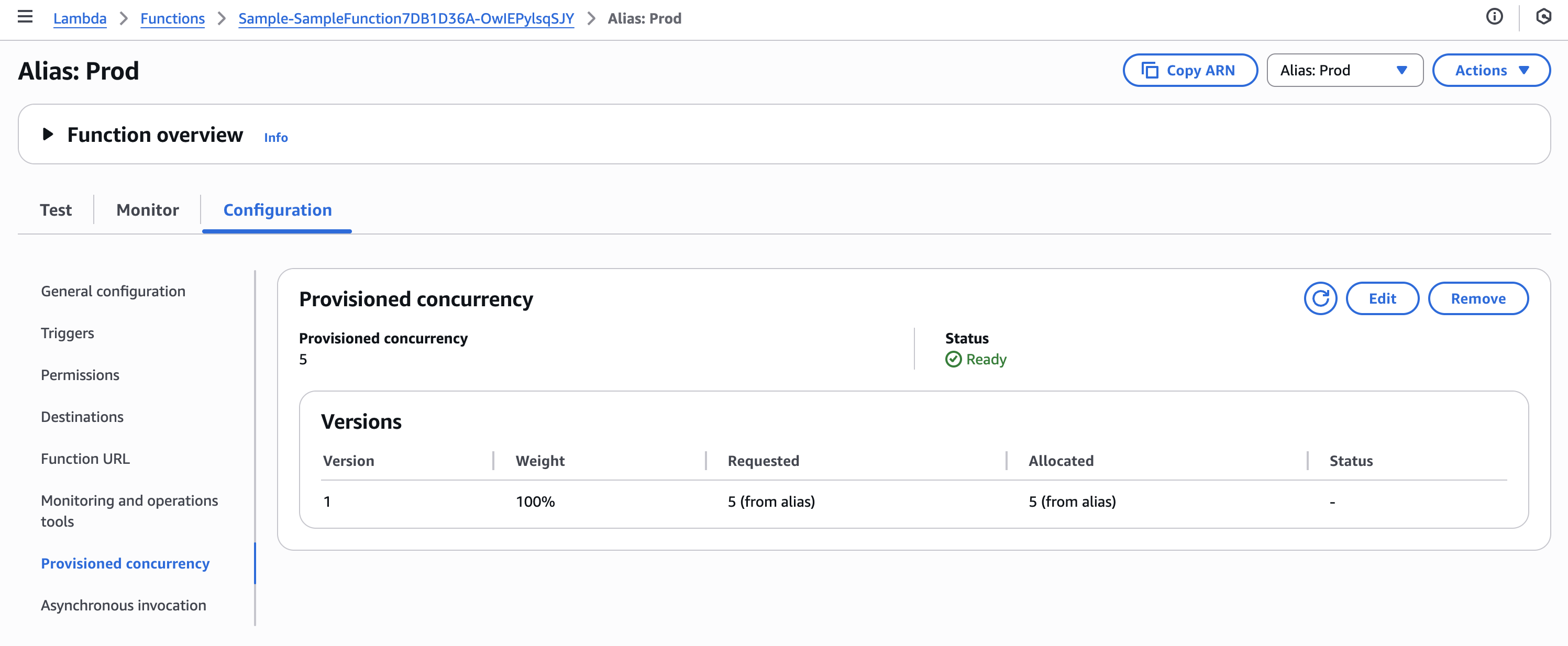Open the Sample-SampleFunction breadcrumb link
1568x646 pixels.
click(x=406, y=18)
